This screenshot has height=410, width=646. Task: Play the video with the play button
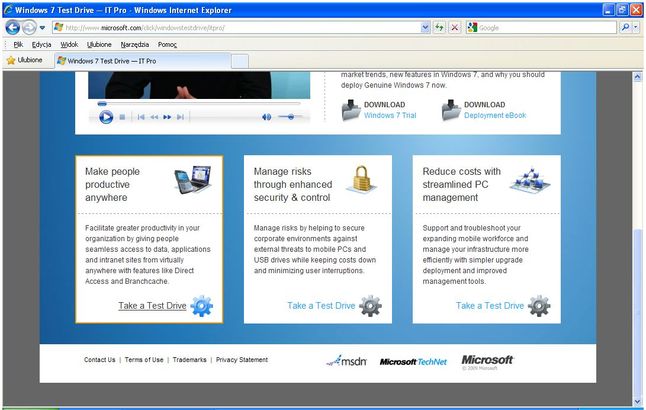click(106, 117)
